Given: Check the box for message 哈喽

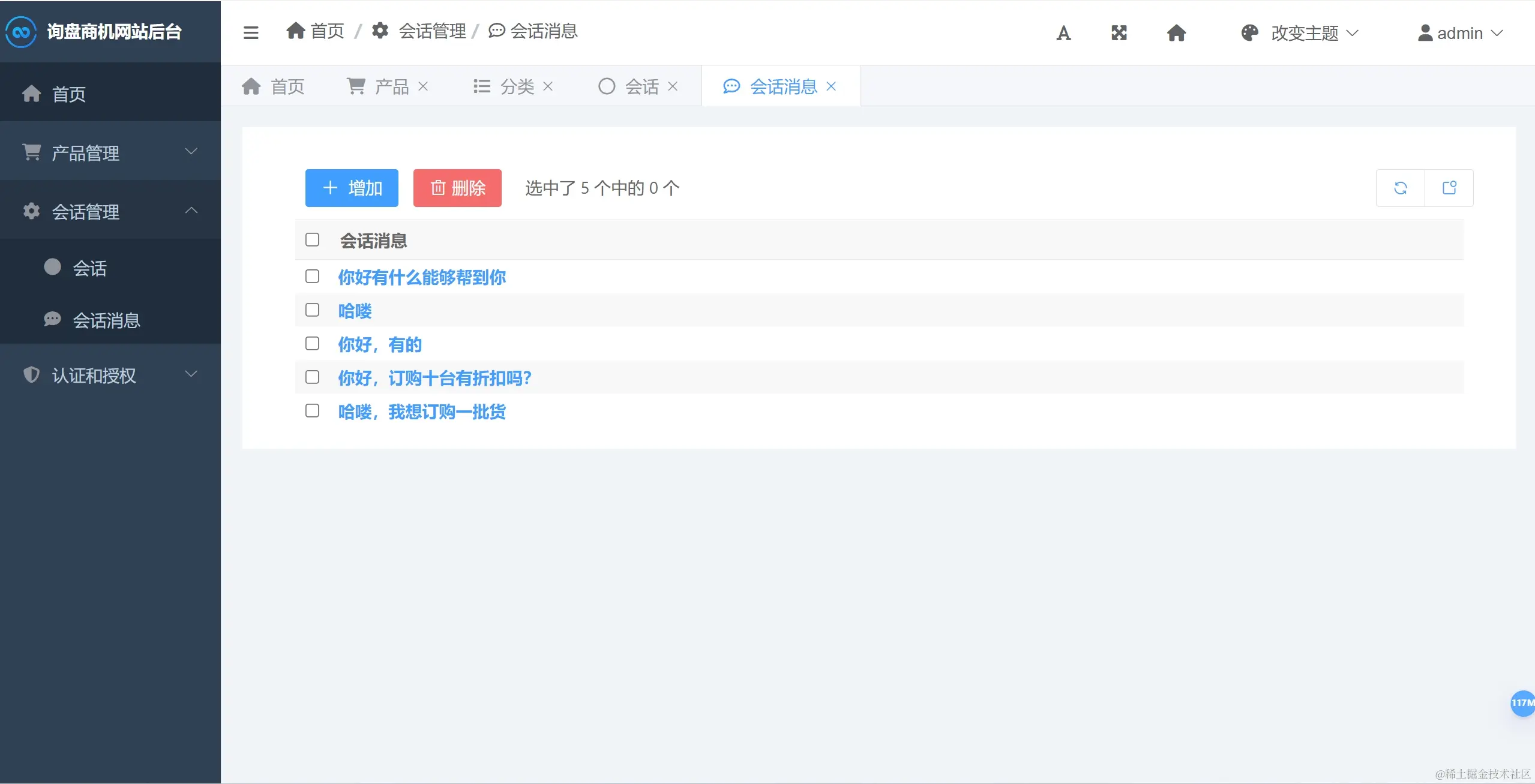Looking at the screenshot, I should pos(312,310).
